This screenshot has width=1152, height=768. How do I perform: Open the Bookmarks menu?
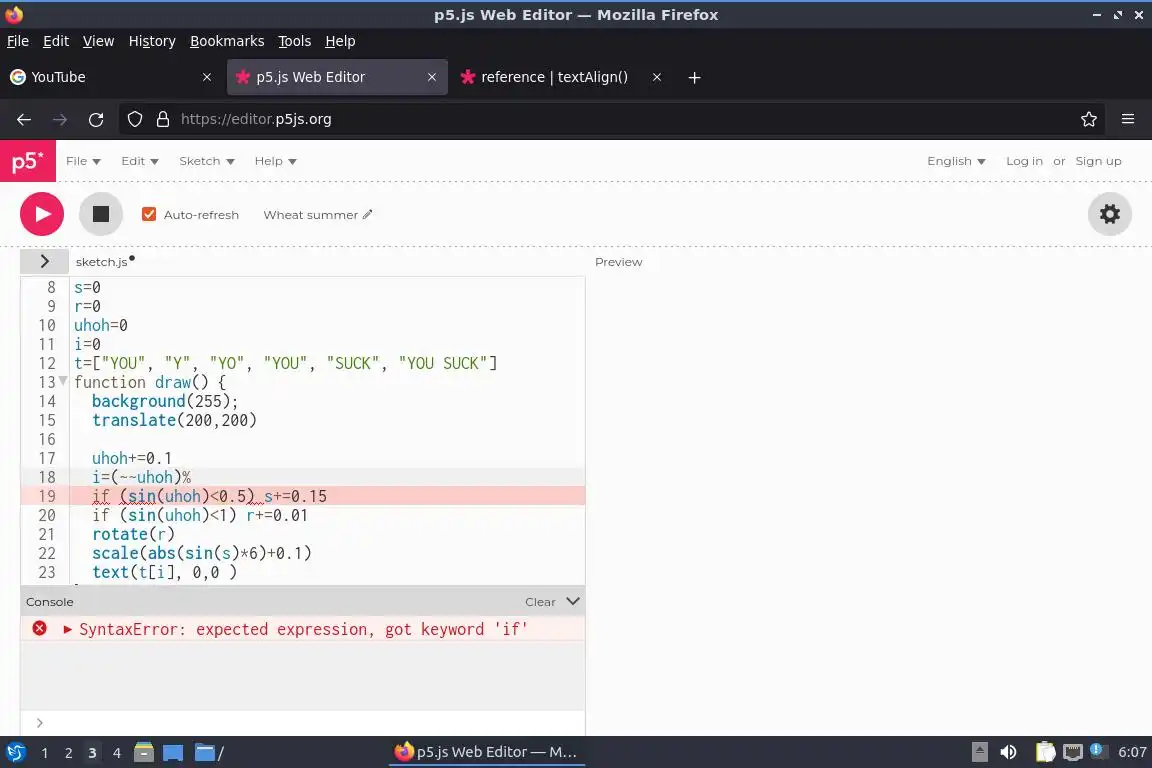point(227,41)
